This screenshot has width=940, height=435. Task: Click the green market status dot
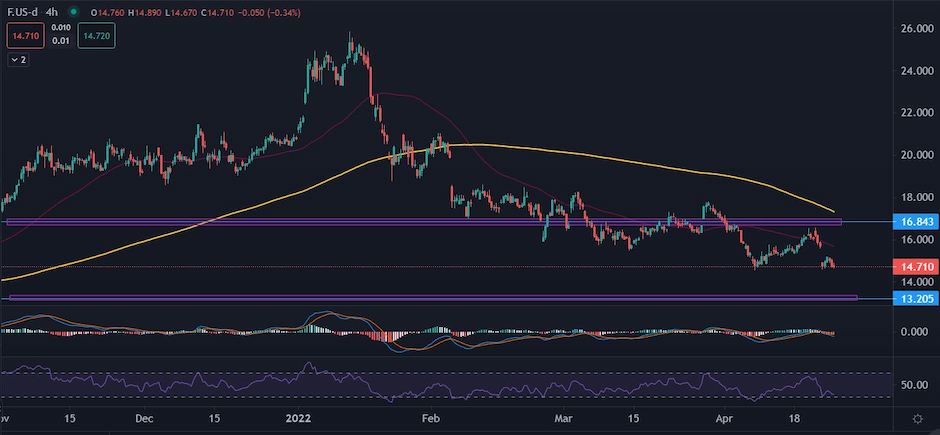[74, 12]
